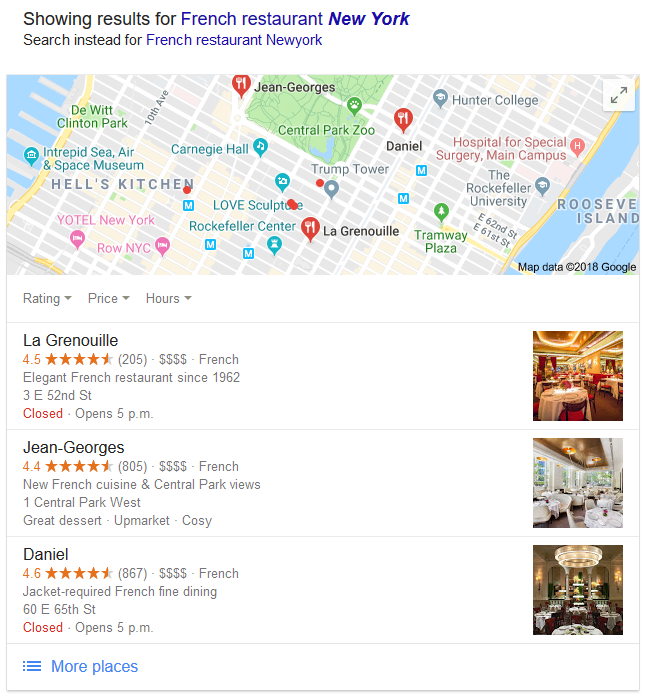Screen dimensions: 645x697
Task: Select La Grenouille red pin on map
Action: tap(310, 229)
